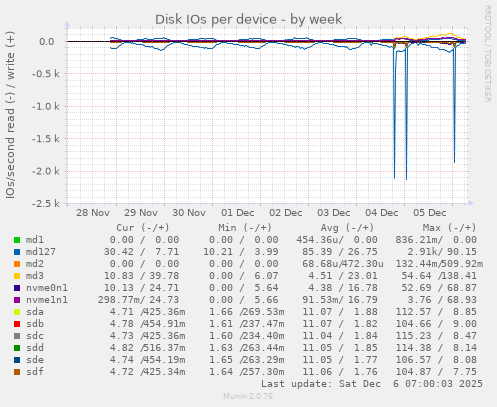This screenshot has height=407, width=497.
Task: Click sdc max value '115.23 / 8.47'
Action: coord(436,336)
